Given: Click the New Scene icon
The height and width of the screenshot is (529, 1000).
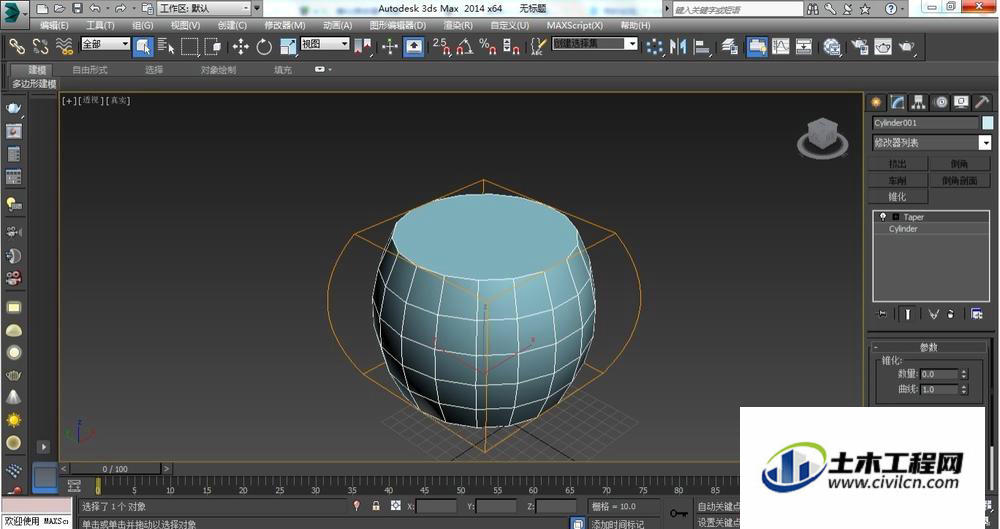Looking at the screenshot, I should pos(42,9).
